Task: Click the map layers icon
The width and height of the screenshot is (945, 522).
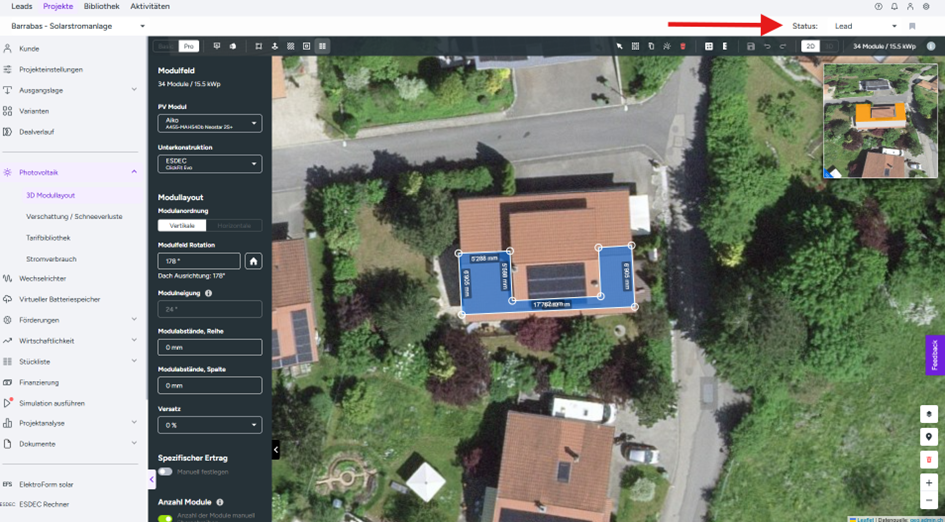Action: (929, 414)
